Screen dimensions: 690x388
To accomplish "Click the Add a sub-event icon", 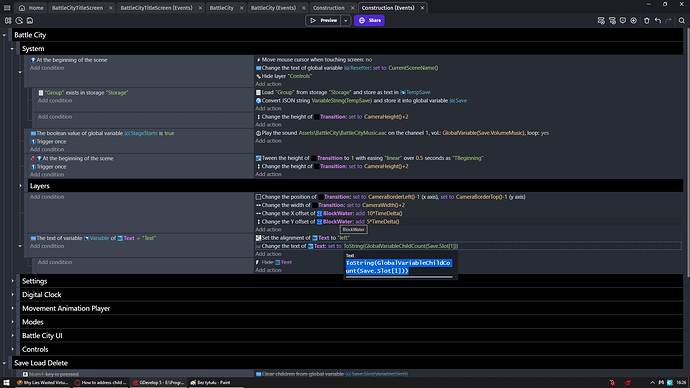I will coord(612,20).
